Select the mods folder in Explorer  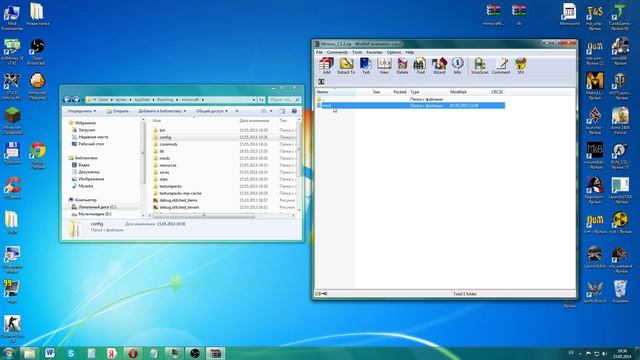point(164,158)
